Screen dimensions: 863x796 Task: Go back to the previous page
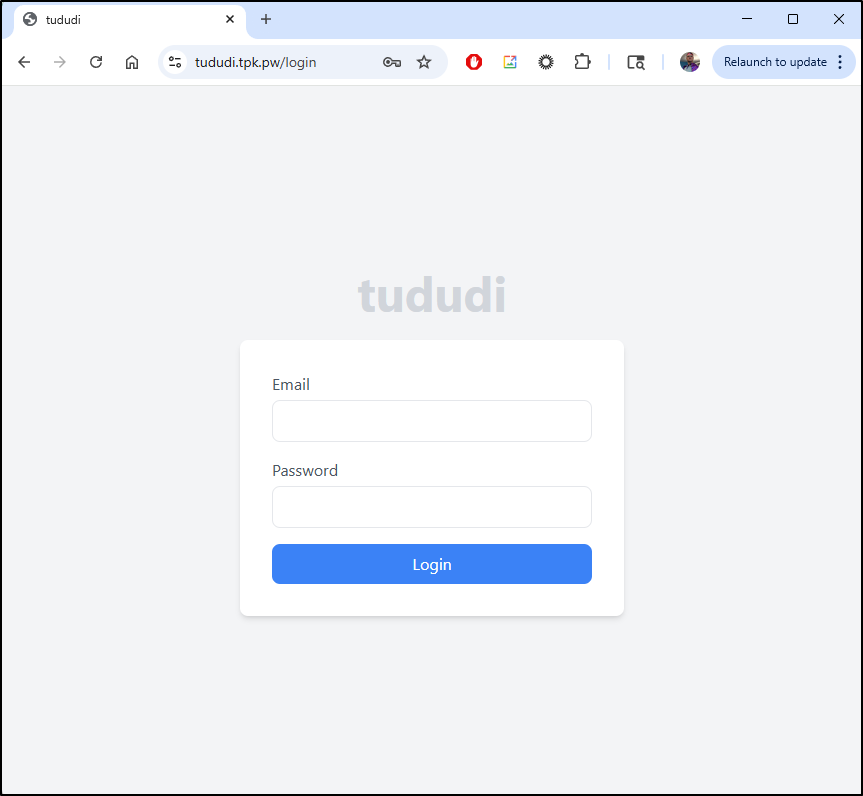(24, 62)
